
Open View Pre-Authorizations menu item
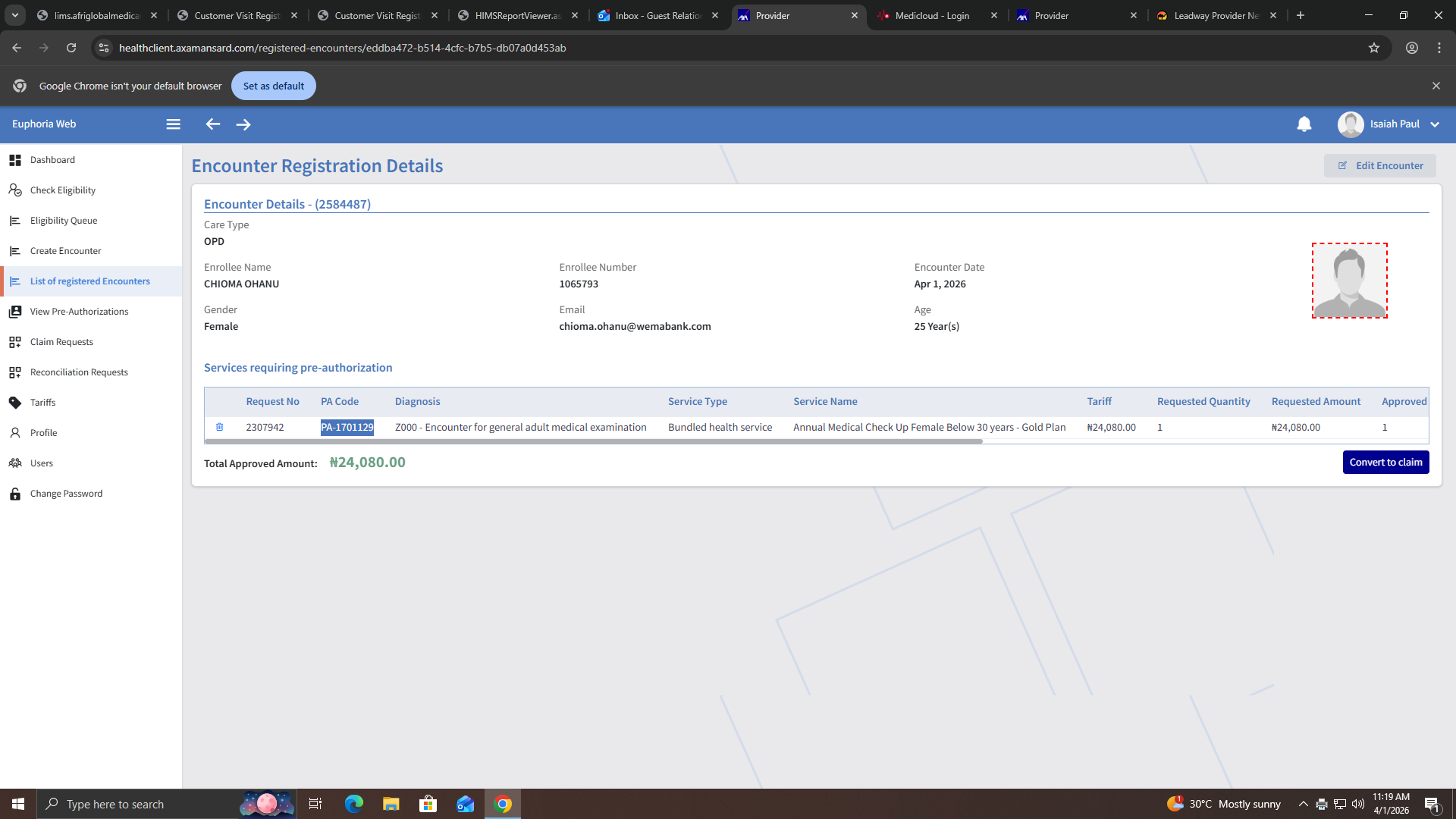(79, 312)
